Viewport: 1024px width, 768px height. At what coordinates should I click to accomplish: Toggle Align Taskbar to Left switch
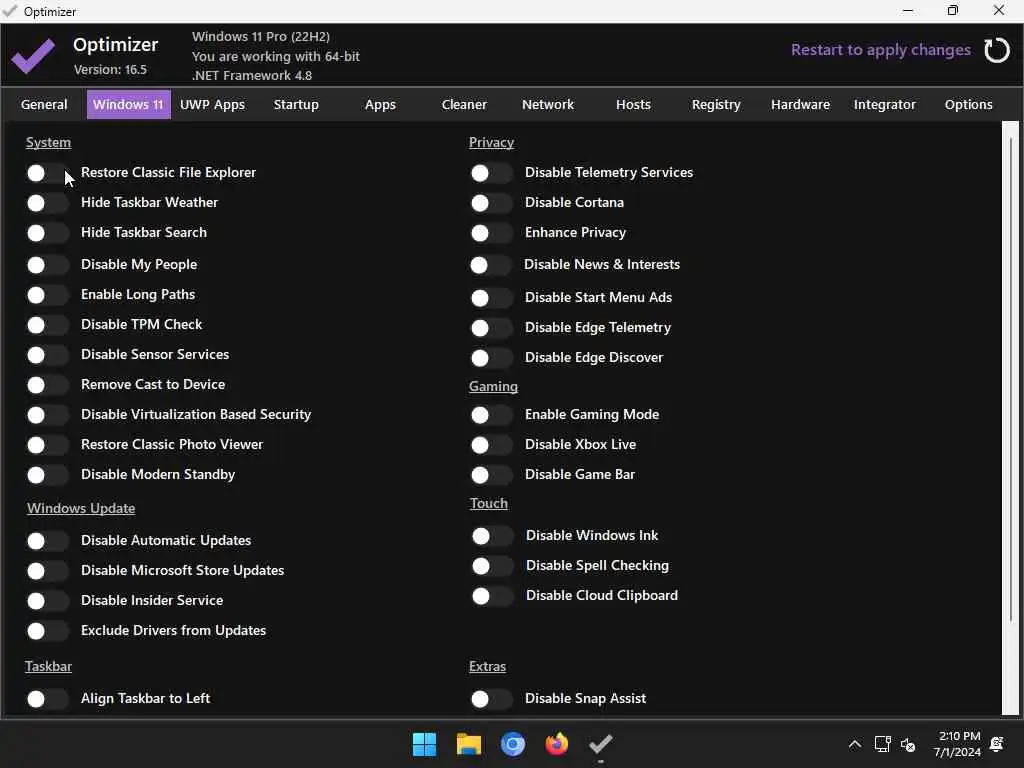(47, 699)
